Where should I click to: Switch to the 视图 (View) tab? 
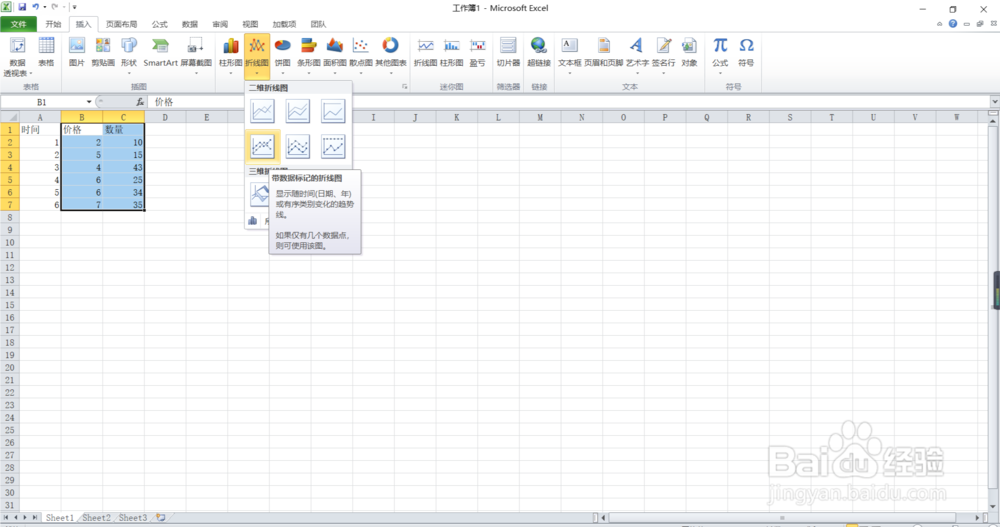coord(250,24)
